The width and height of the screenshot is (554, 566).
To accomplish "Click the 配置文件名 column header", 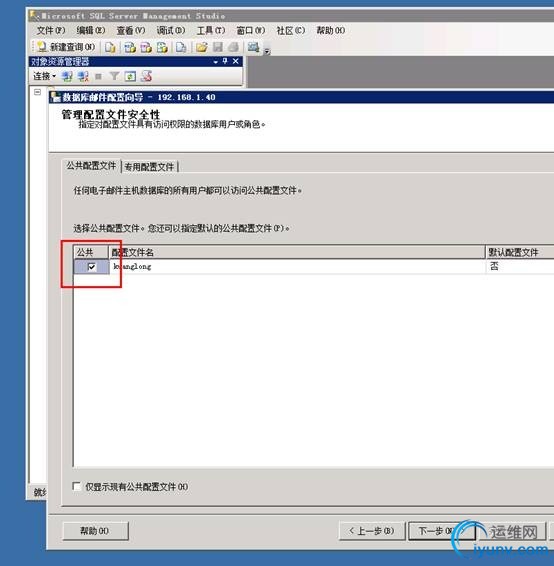I will pos(297,252).
